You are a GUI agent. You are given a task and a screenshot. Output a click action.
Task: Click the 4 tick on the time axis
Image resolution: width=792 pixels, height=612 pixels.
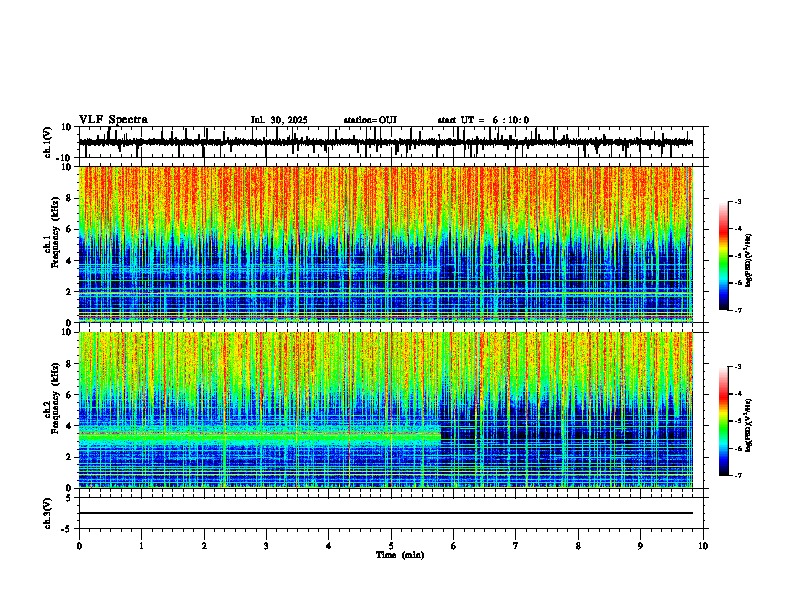tap(329, 546)
